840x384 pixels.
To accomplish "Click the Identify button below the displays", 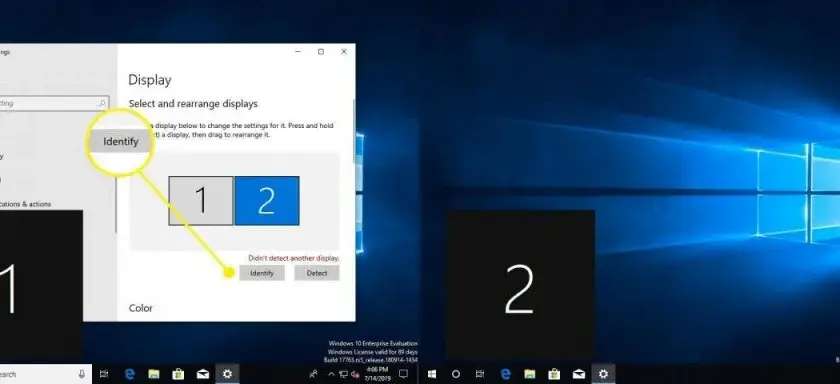I will tap(262, 273).
